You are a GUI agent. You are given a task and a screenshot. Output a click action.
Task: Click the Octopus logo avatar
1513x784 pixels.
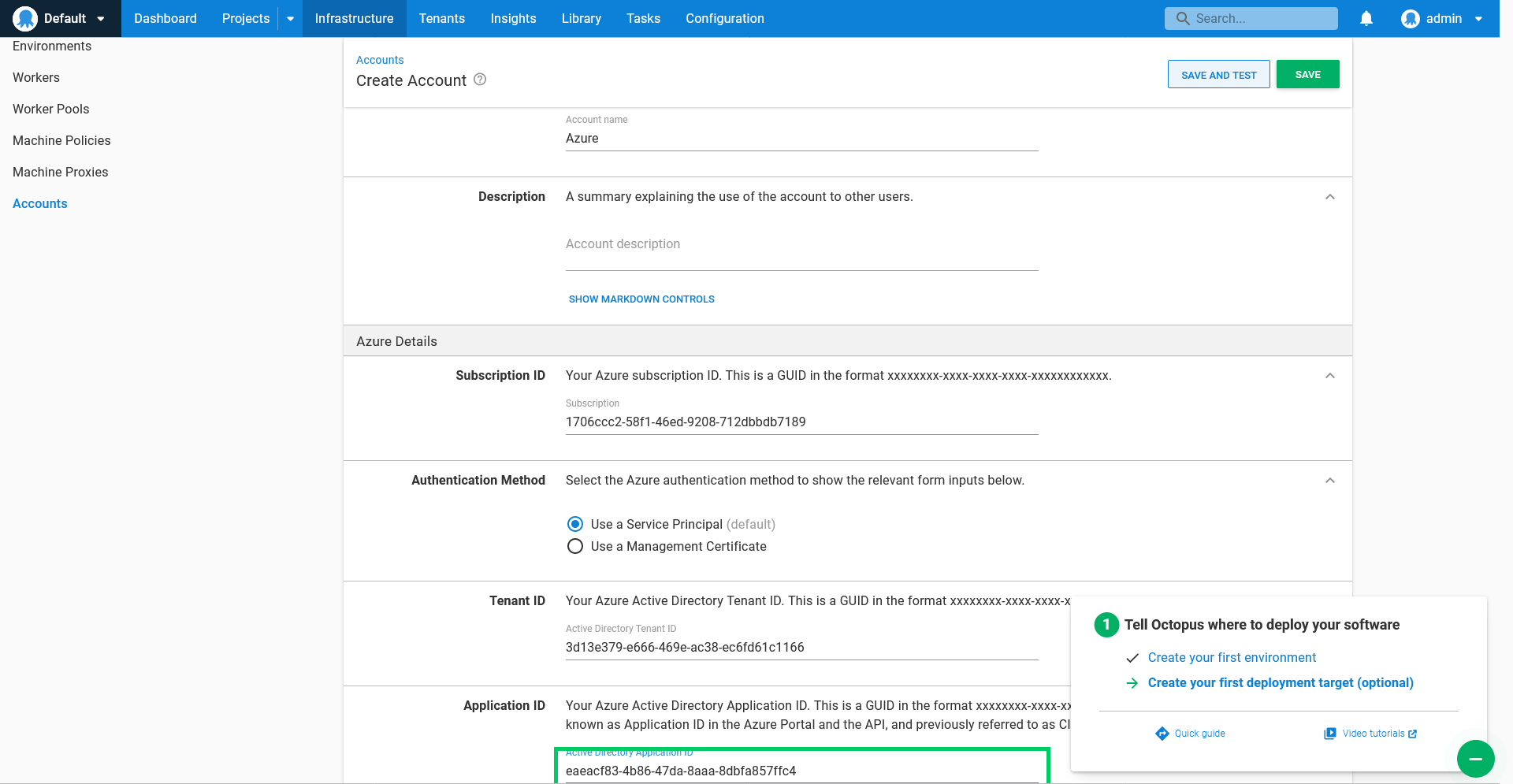(x=25, y=18)
